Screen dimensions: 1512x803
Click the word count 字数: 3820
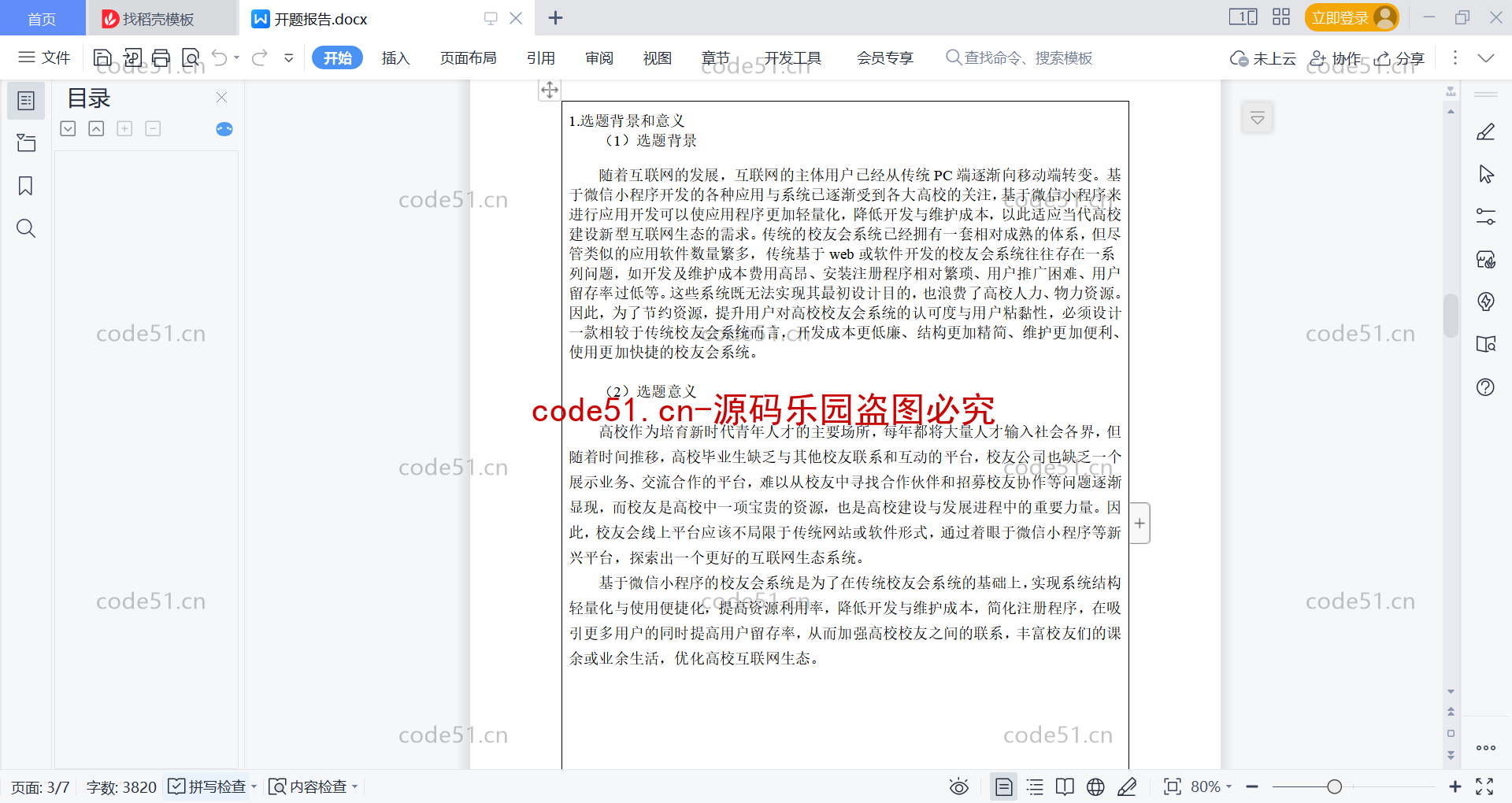coord(121,786)
